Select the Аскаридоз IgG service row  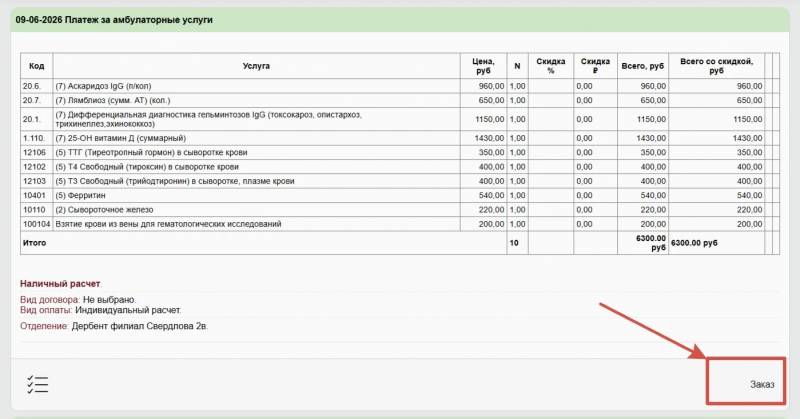tap(400, 86)
